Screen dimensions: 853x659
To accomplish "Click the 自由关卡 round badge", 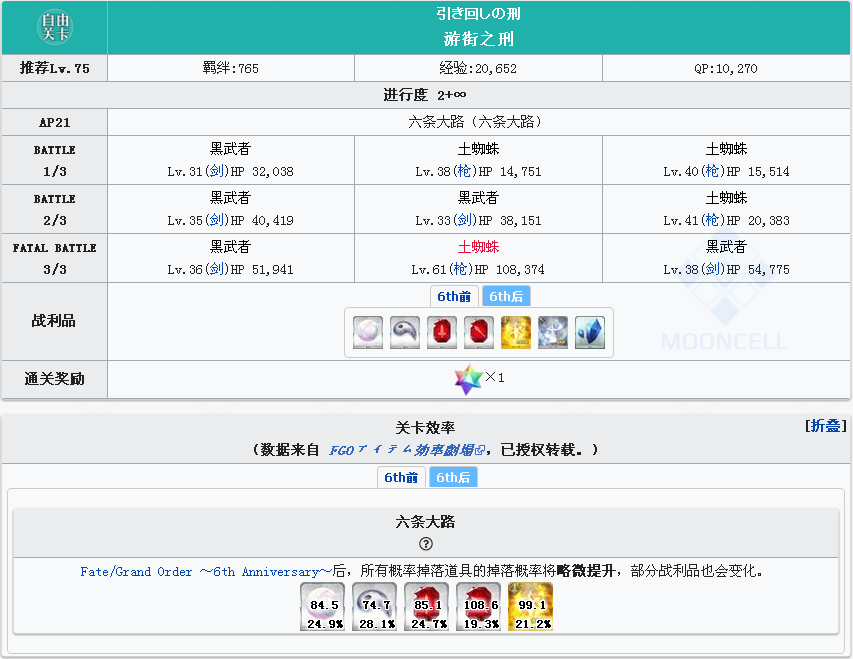I will click(54, 27).
